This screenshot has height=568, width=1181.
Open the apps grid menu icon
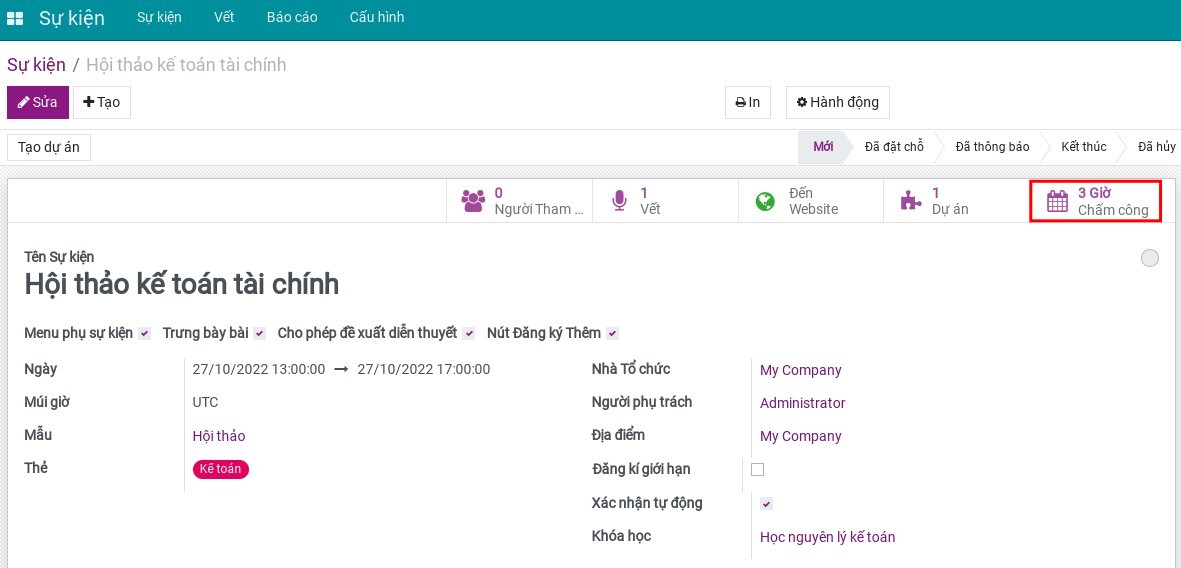[15, 18]
